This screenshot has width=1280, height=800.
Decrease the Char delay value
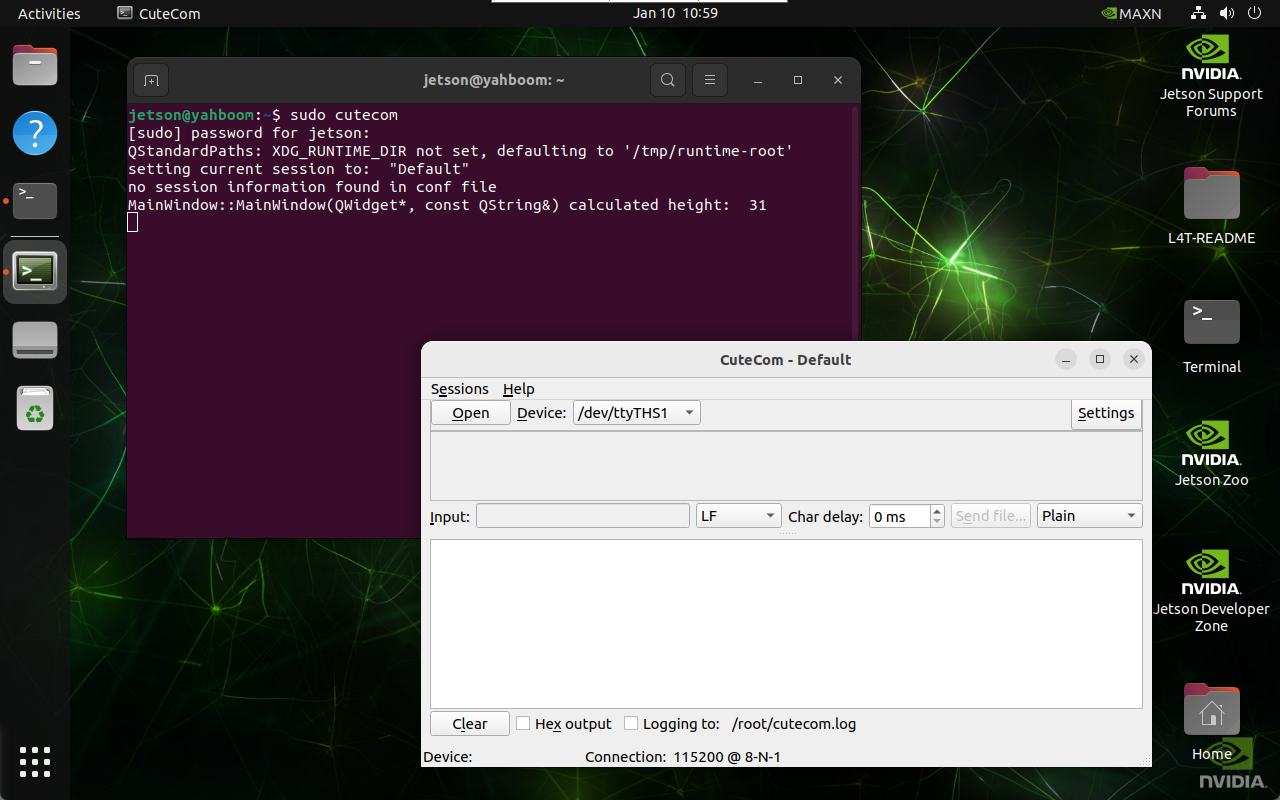tap(937, 522)
